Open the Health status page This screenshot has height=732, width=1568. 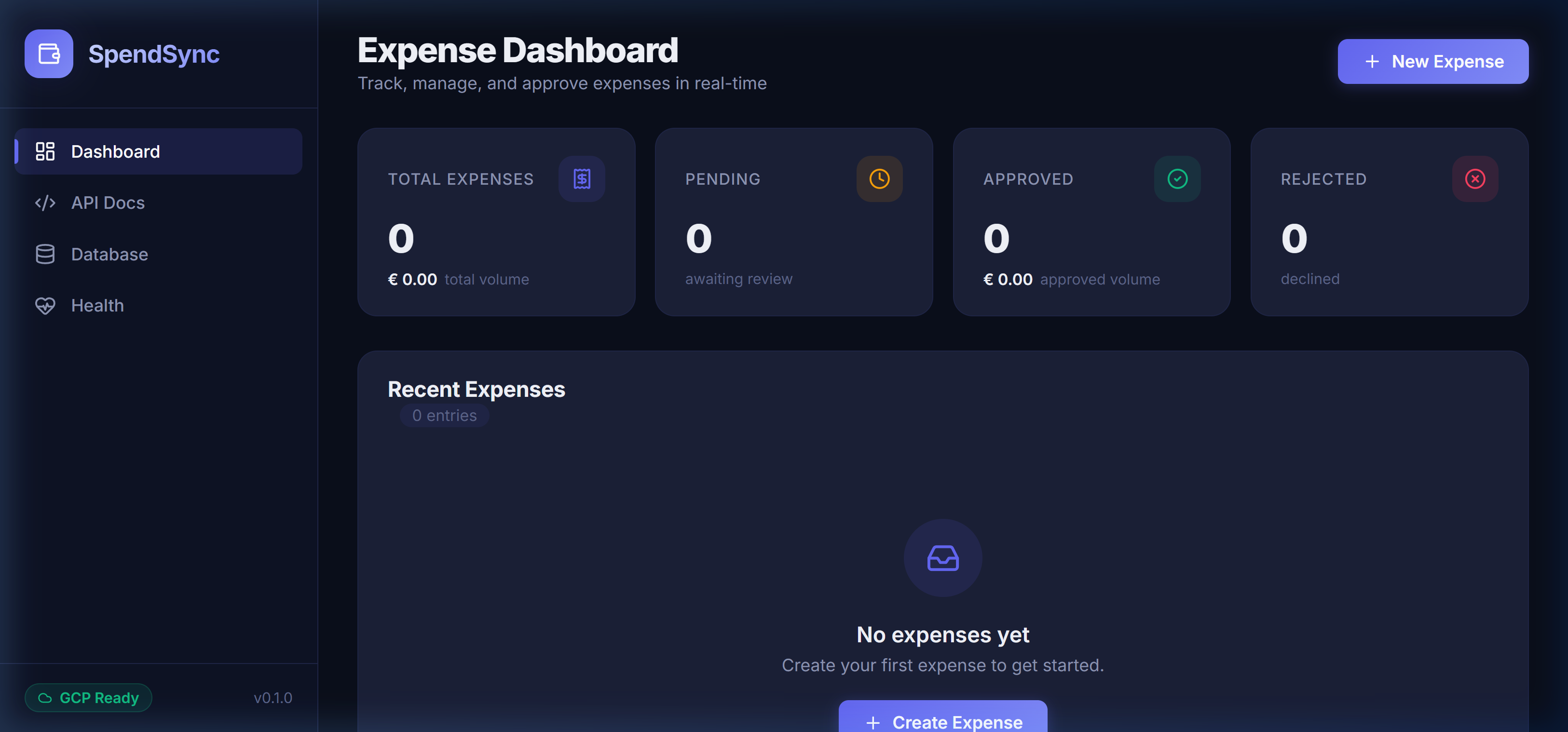tap(97, 305)
